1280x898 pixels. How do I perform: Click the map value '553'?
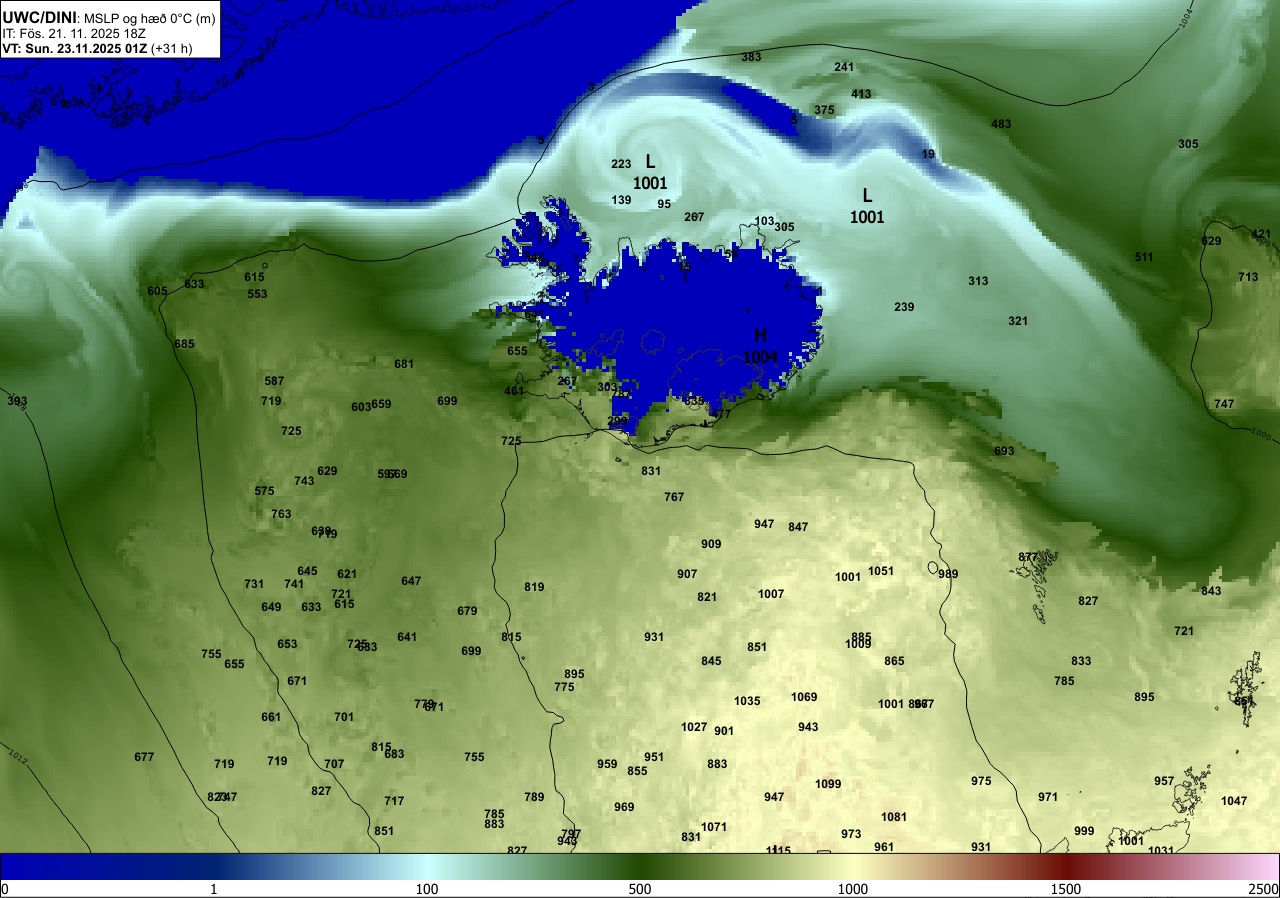(257, 294)
